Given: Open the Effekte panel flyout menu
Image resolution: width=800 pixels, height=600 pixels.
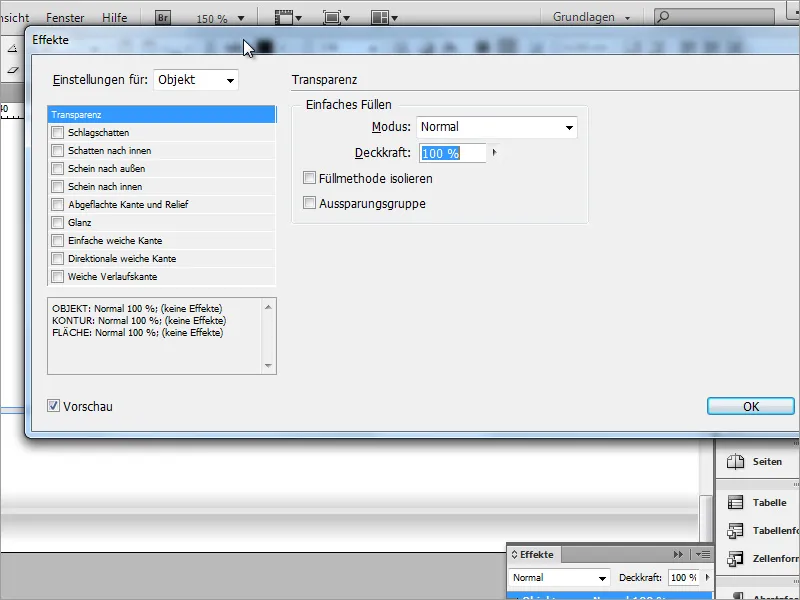Looking at the screenshot, I should (703, 555).
